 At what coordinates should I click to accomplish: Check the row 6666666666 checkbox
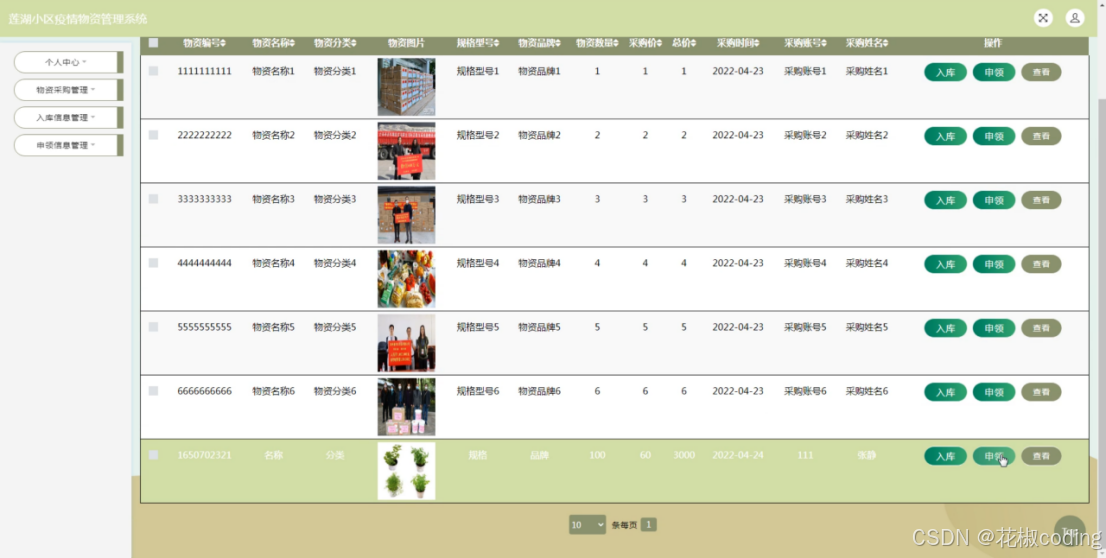tap(153, 391)
